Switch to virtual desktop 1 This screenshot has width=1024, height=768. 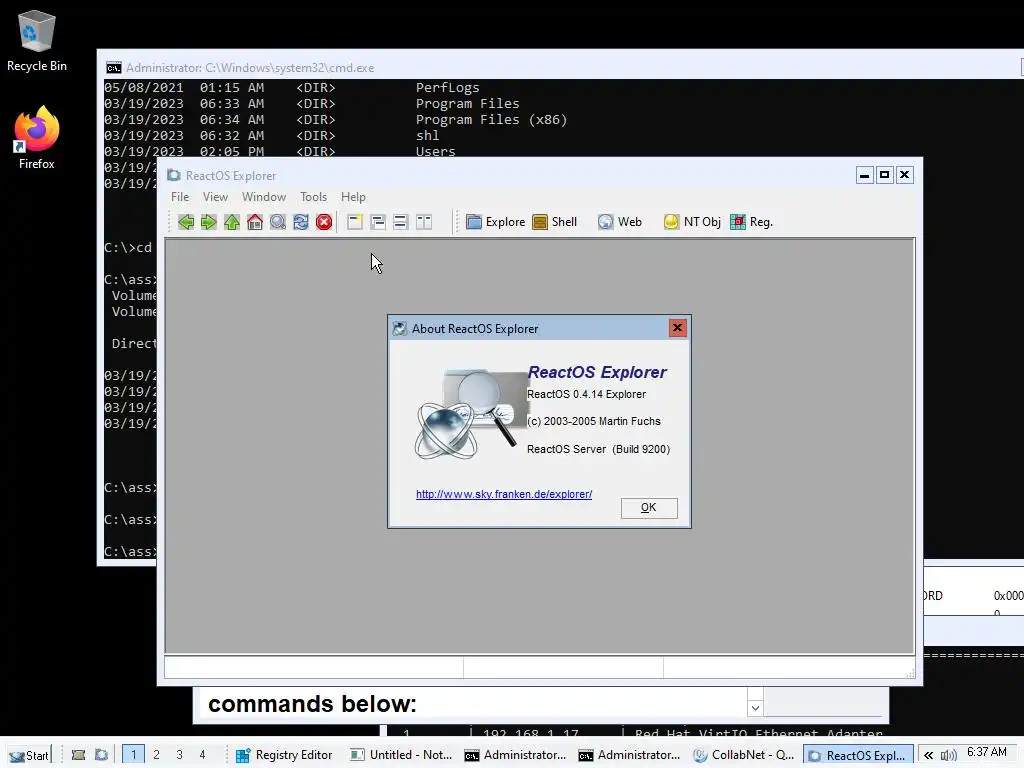[133, 755]
